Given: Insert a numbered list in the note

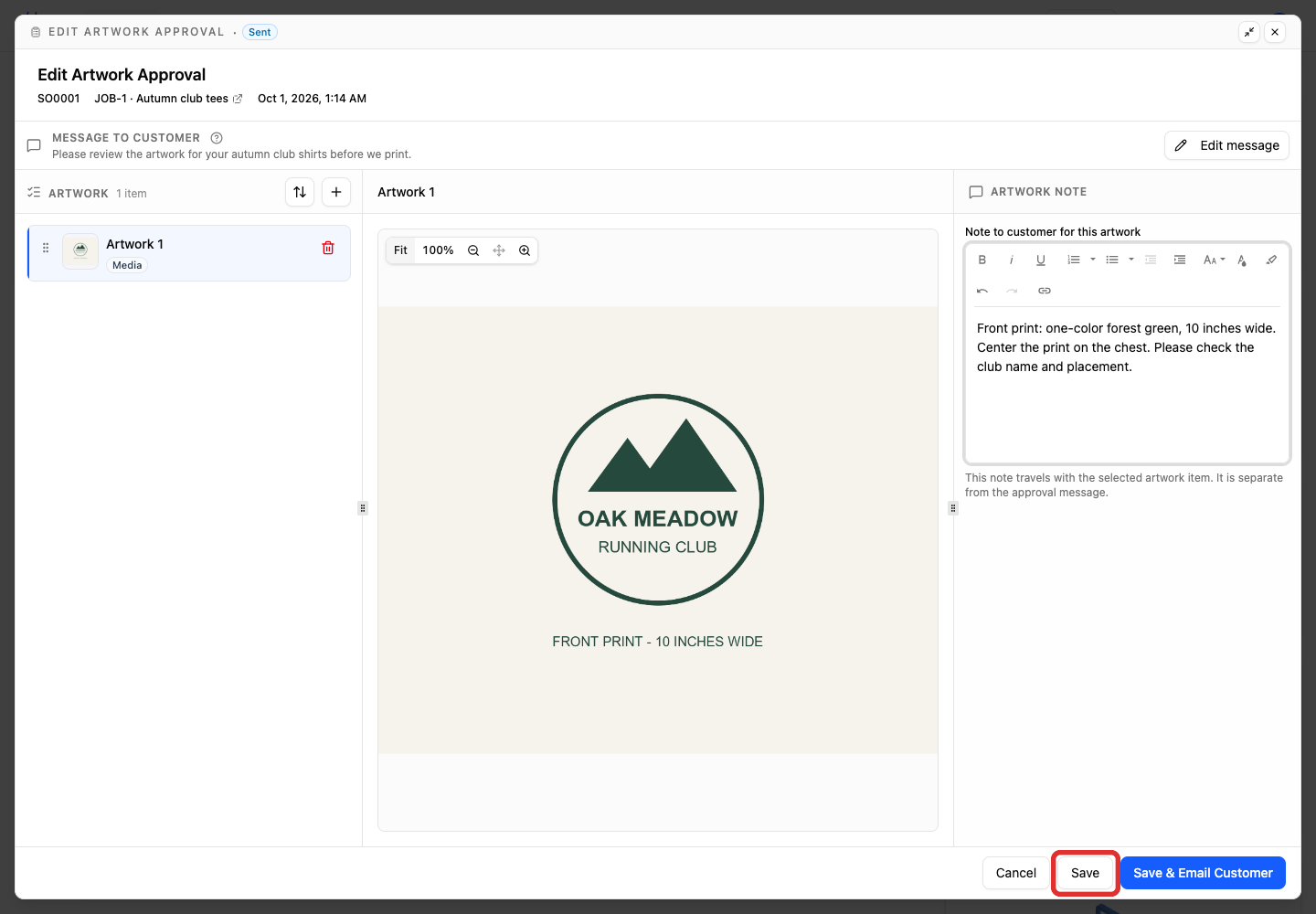Looking at the screenshot, I should click(x=1074, y=260).
